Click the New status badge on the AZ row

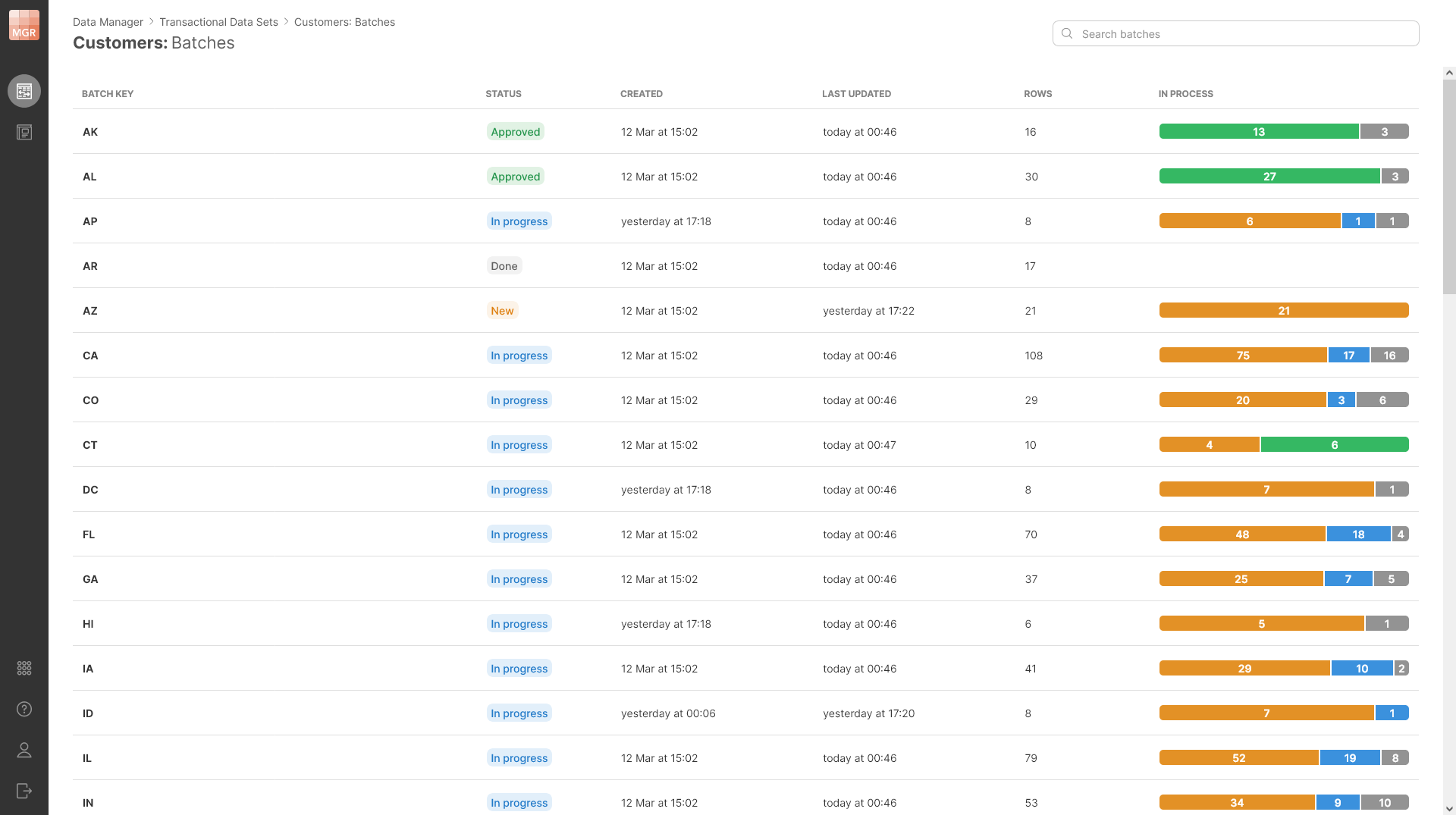(x=502, y=310)
